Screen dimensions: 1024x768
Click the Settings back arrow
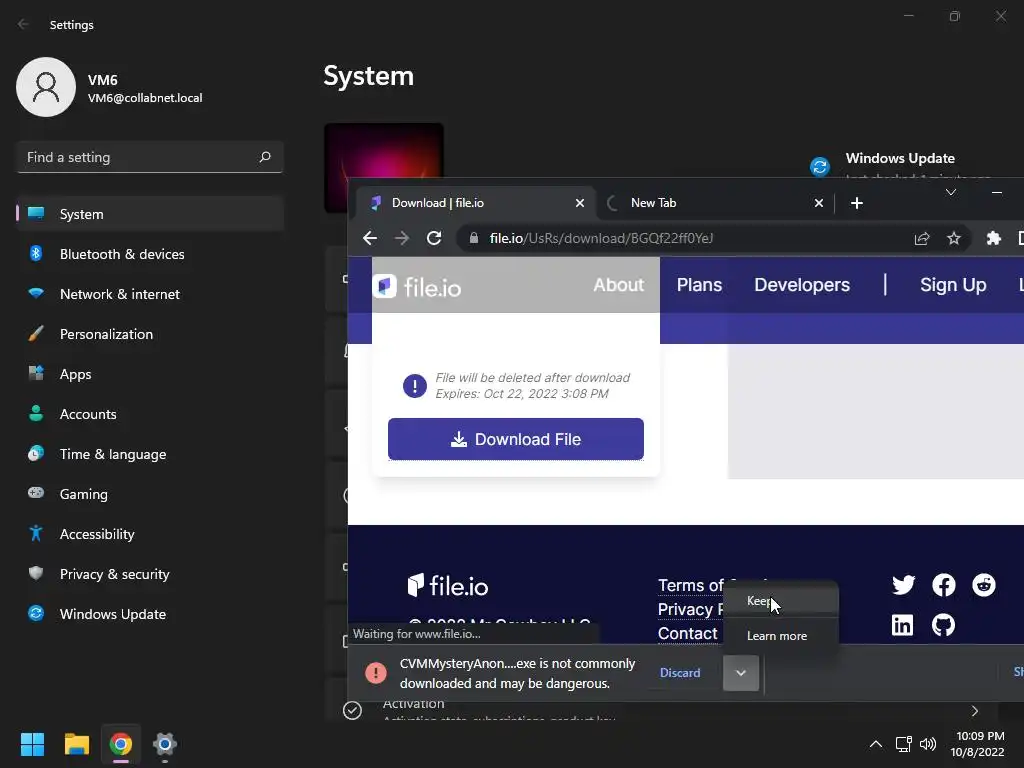point(24,24)
